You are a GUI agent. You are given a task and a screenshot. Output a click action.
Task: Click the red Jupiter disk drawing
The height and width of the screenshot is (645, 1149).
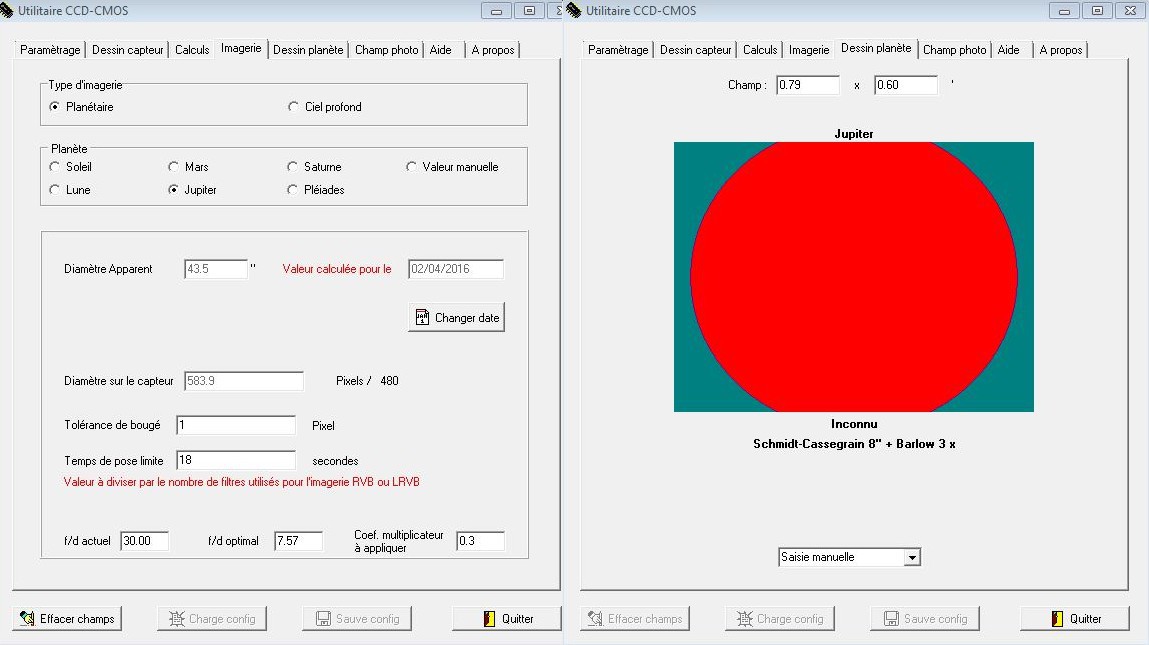(854, 277)
